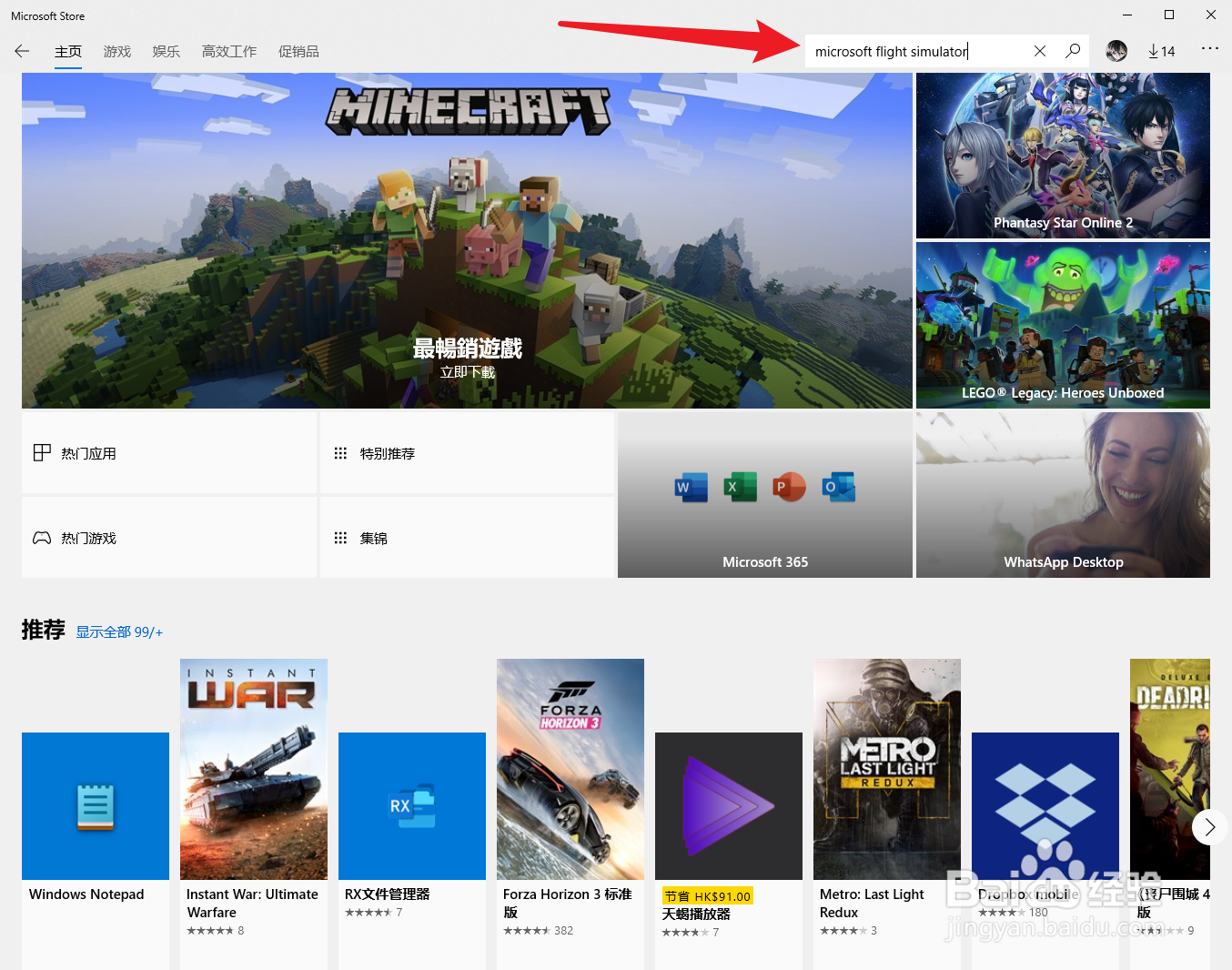The image size is (1232, 970).
Task: Click the Minecraft logo in the banner
Action: pyautogui.click(x=469, y=111)
